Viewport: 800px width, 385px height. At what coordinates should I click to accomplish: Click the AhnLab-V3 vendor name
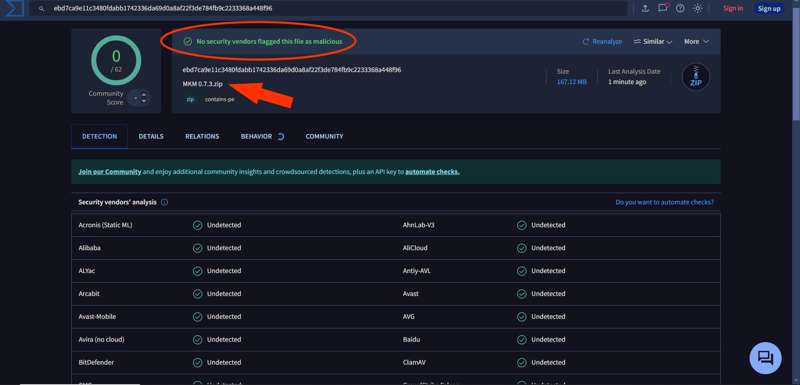pyautogui.click(x=418, y=225)
